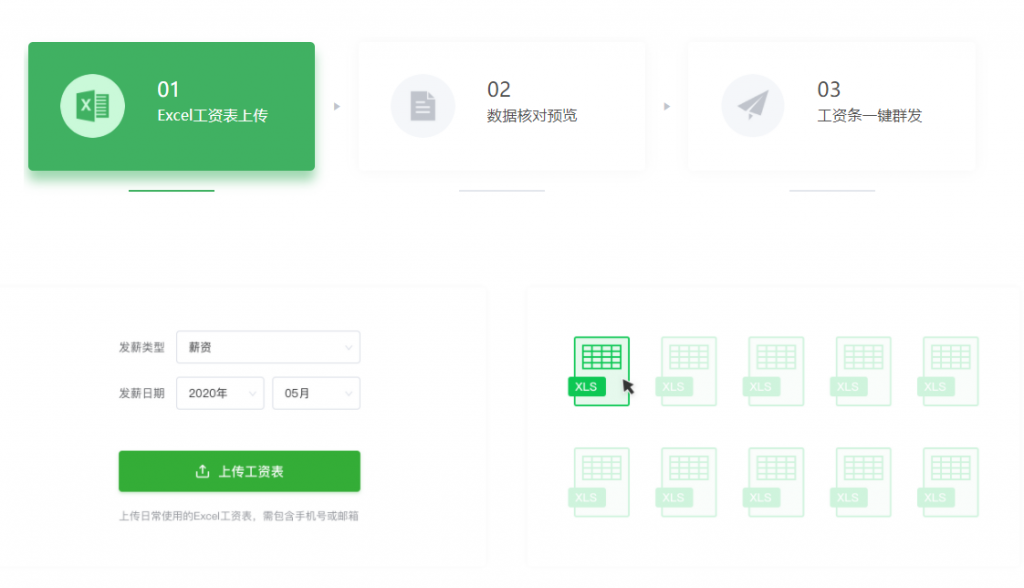
Task: Open the 发薪类型 dropdown showing 薪资
Action: tap(268, 347)
